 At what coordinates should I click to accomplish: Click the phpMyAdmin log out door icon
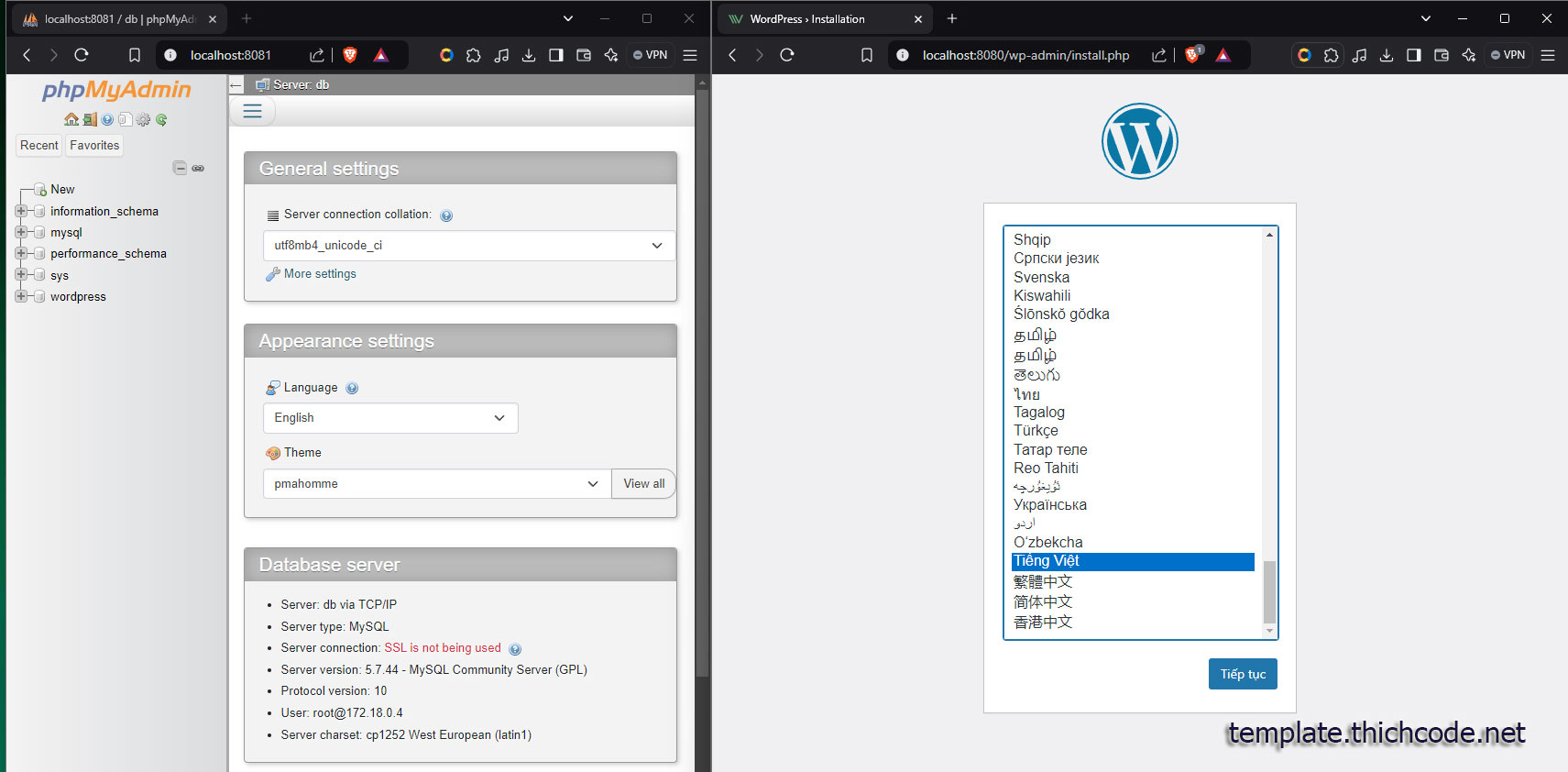click(90, 119)
